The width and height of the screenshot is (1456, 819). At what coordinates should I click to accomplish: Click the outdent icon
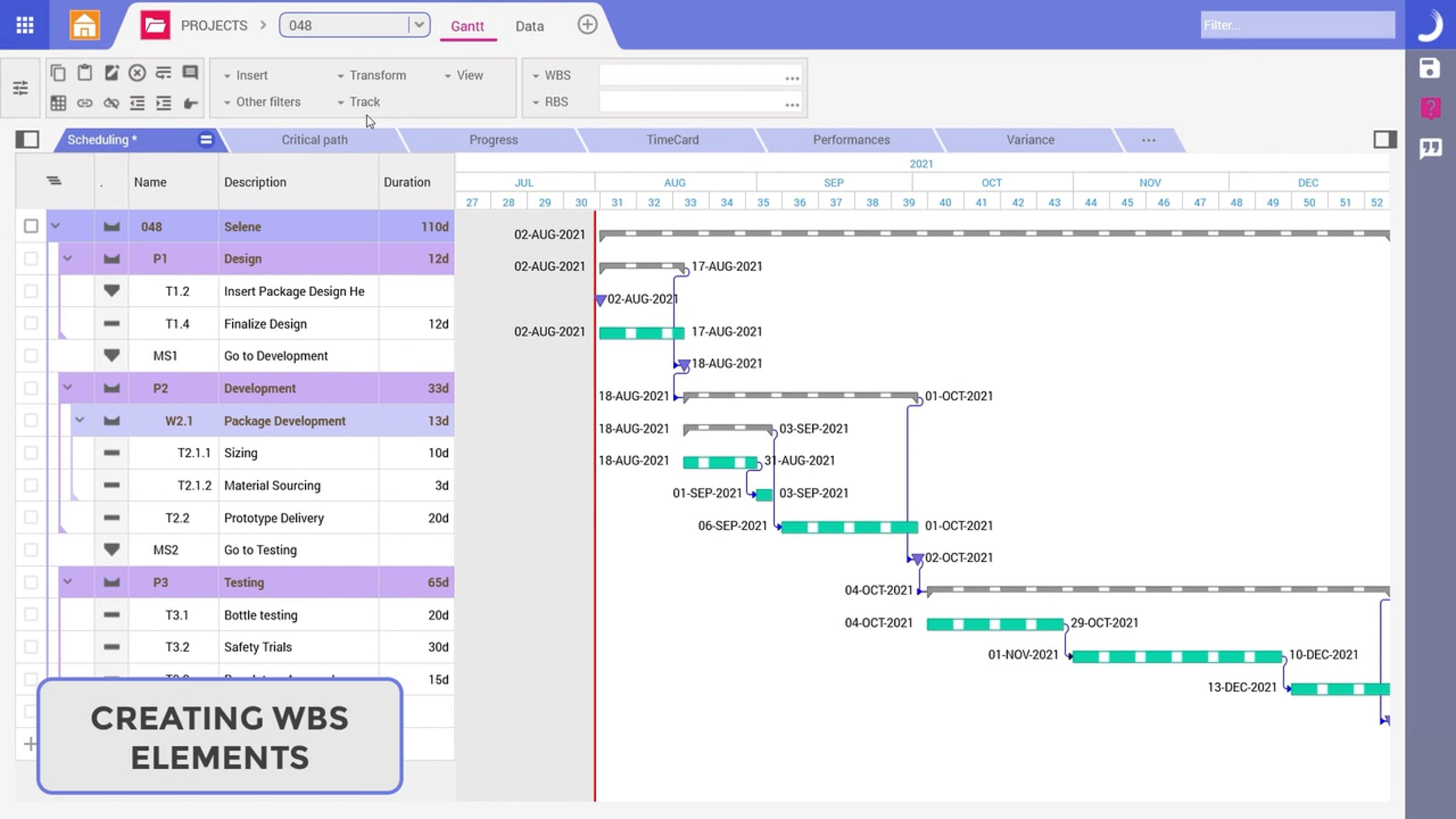[138, 103]
